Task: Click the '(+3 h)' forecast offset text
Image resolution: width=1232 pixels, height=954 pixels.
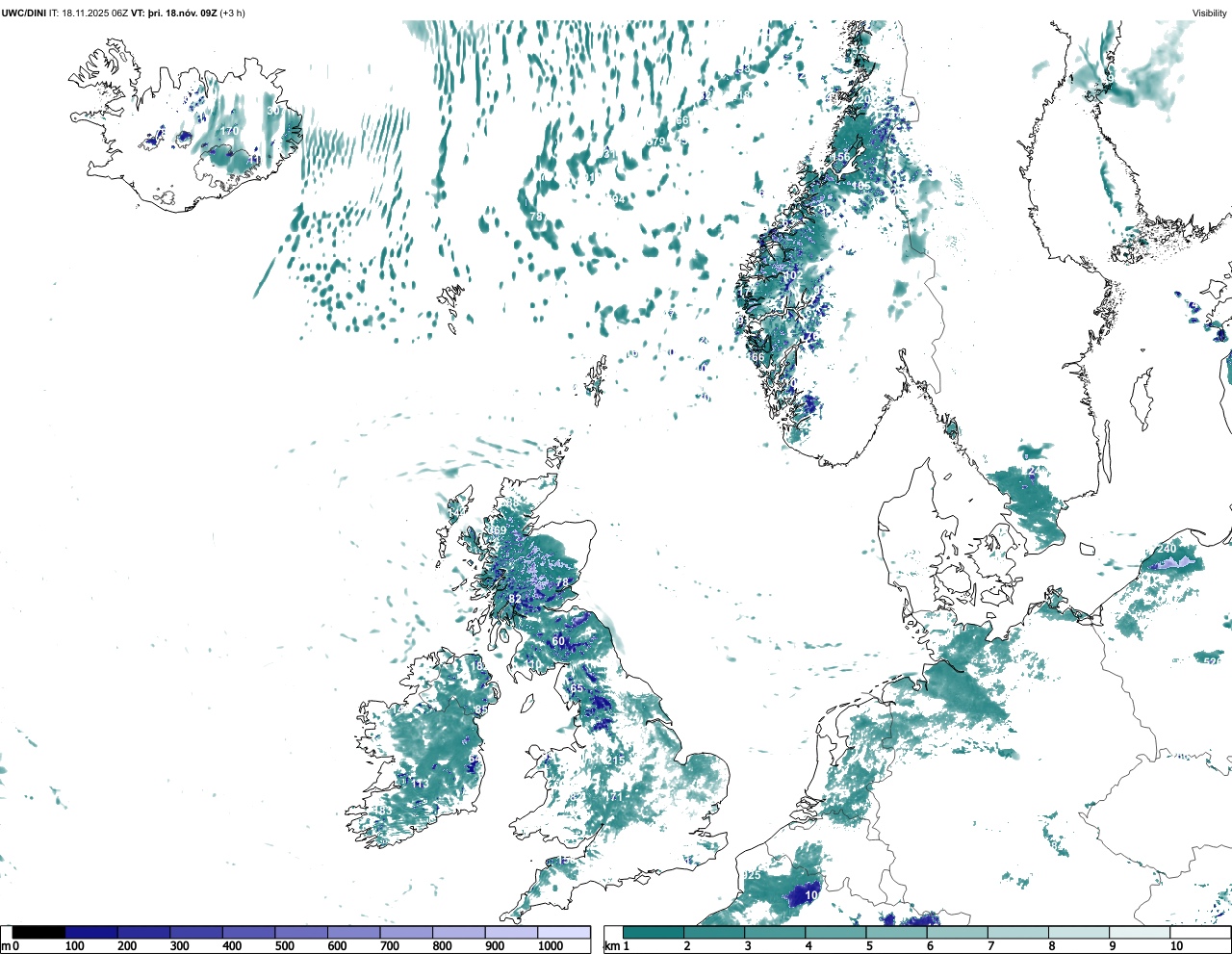Action: click(x=232, y=13)
